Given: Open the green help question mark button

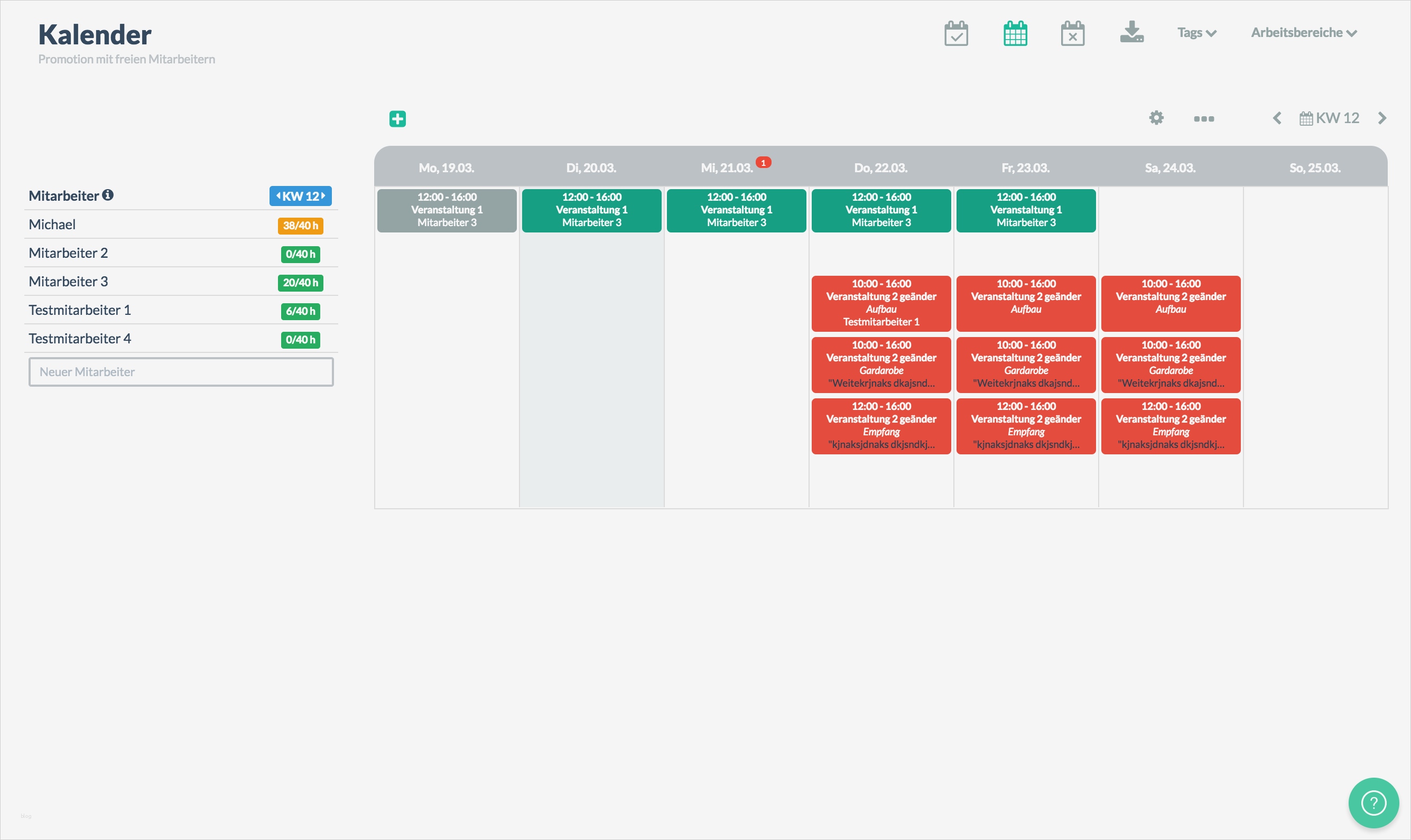Looking at the screenshot, I should 1373,802.
